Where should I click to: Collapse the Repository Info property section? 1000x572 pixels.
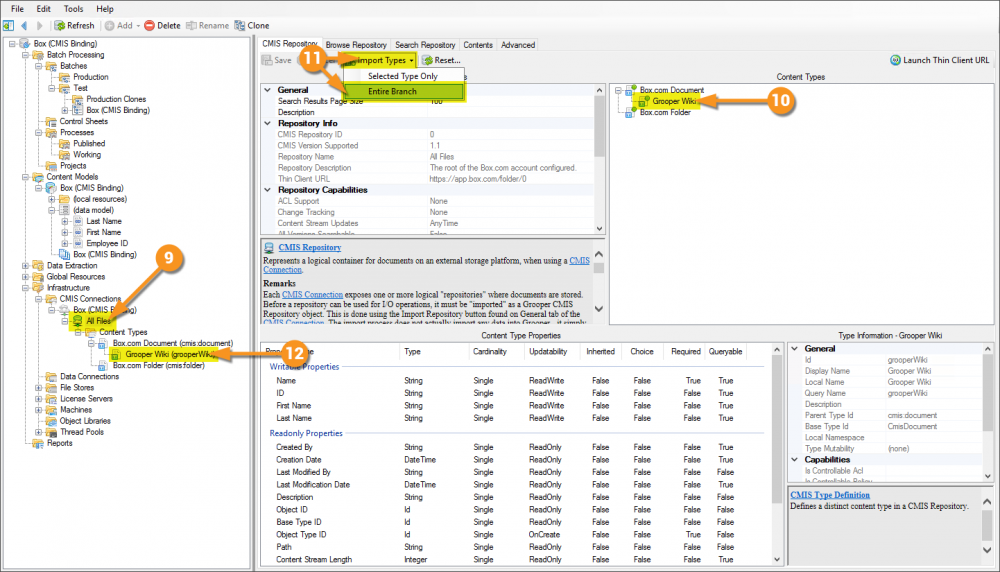pos(267,123)
